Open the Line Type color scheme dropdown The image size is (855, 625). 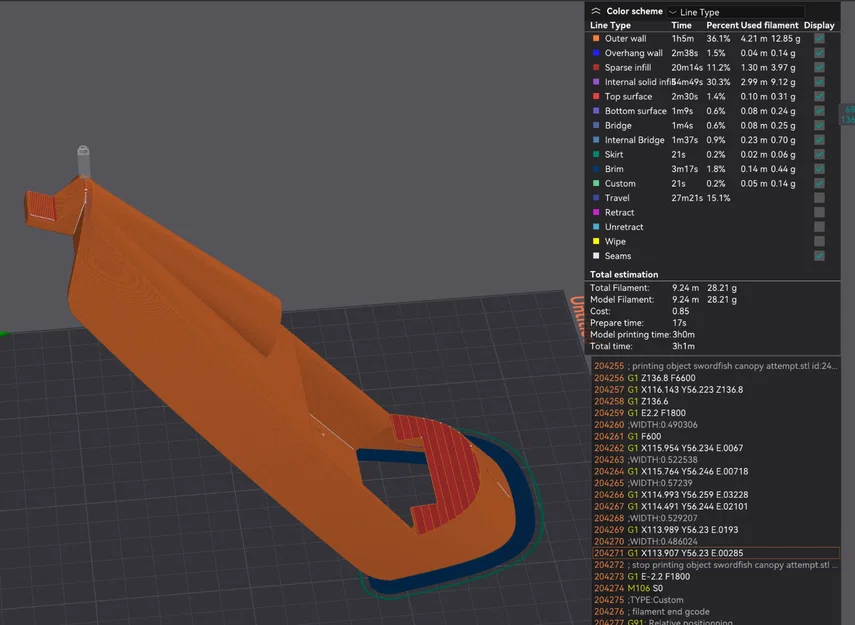[x=736, y=12]
